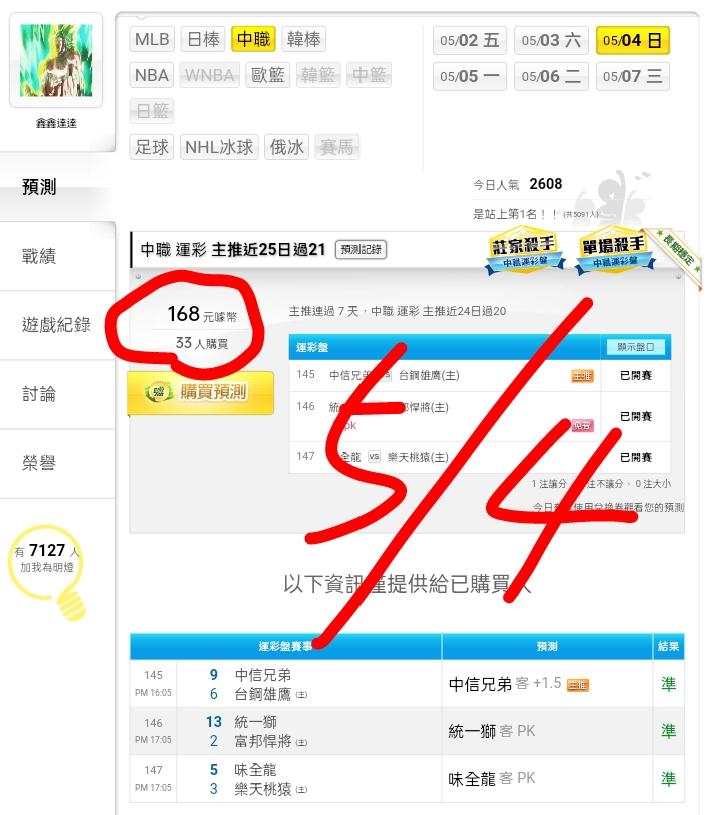This screenshot has height=815, width=720.
Task: Select date 05/04 日
Action: pos(633,41)
